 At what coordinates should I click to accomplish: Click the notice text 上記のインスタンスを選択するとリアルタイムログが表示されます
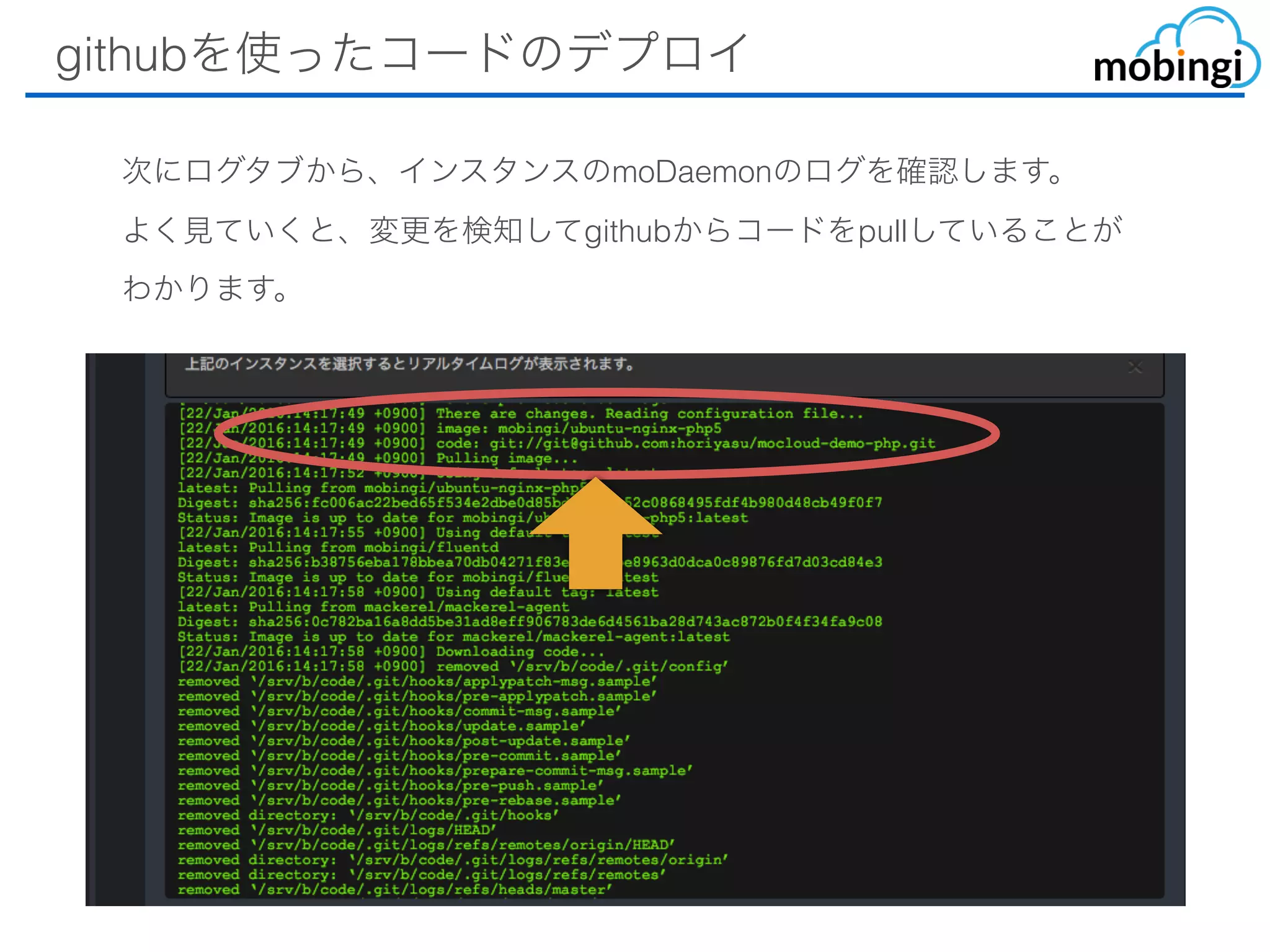click(410, 364)
